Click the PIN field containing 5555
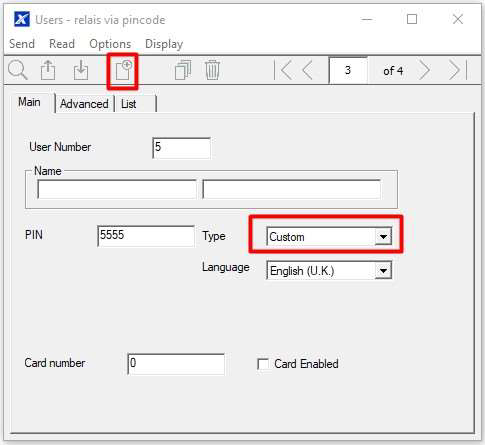This screenshot has height=445, width=485. (x=146, y=236)
